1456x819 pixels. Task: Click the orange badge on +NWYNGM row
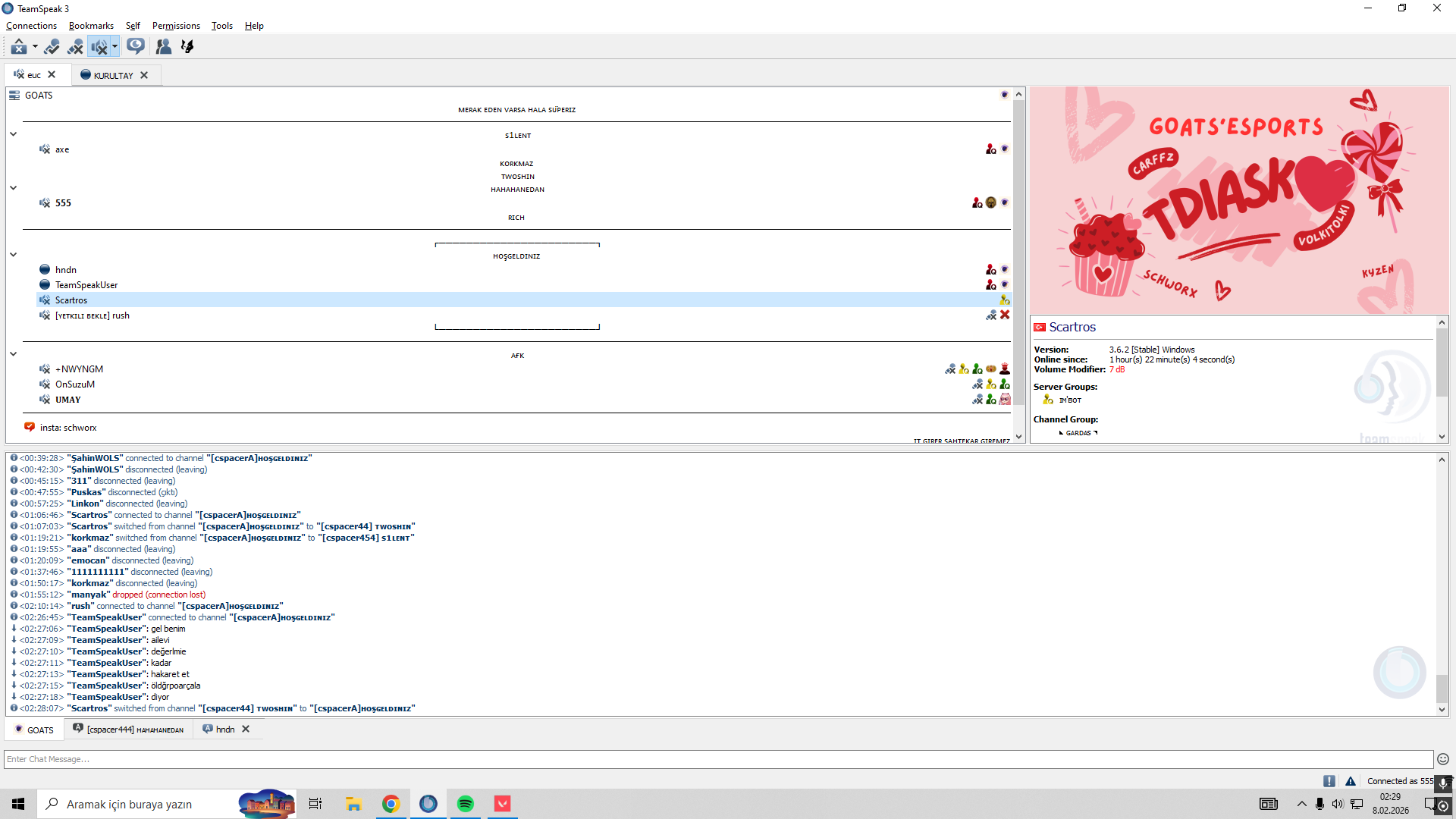pyautogui.click(x=991, y=369)
